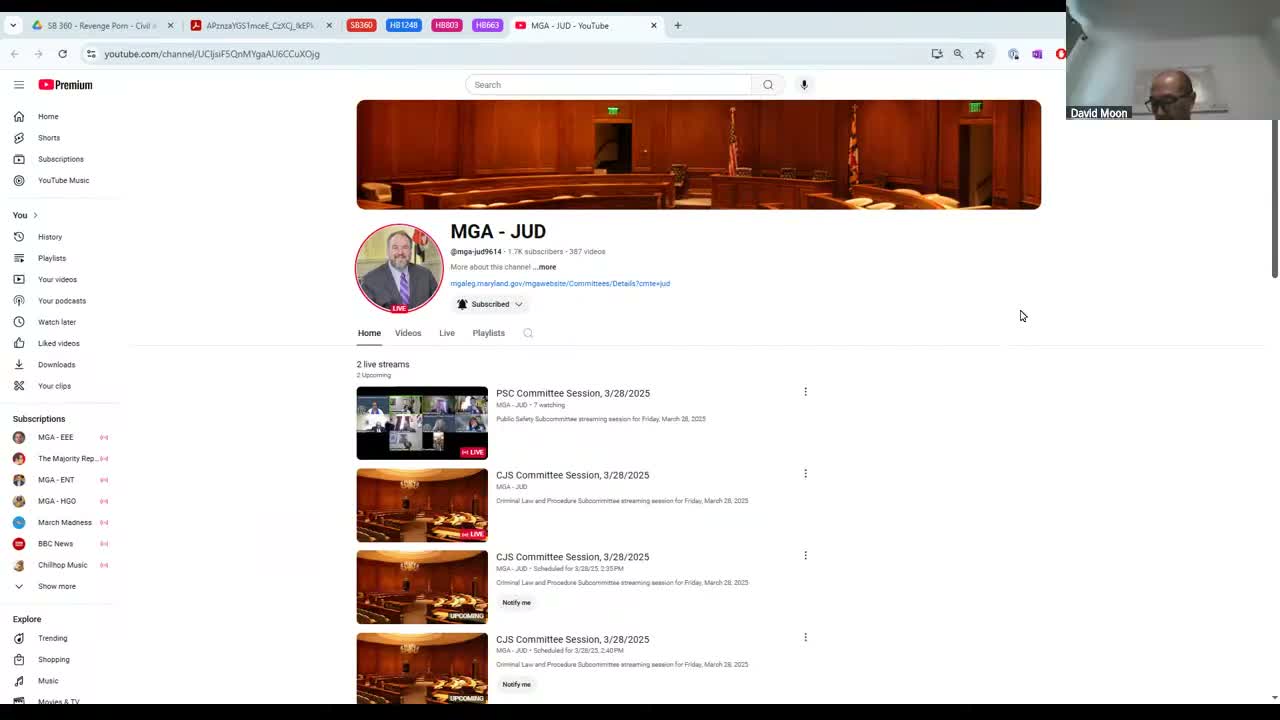Click the YouTube search input field
This screenshot has height=720, width=1280.
tap(608, 85)
